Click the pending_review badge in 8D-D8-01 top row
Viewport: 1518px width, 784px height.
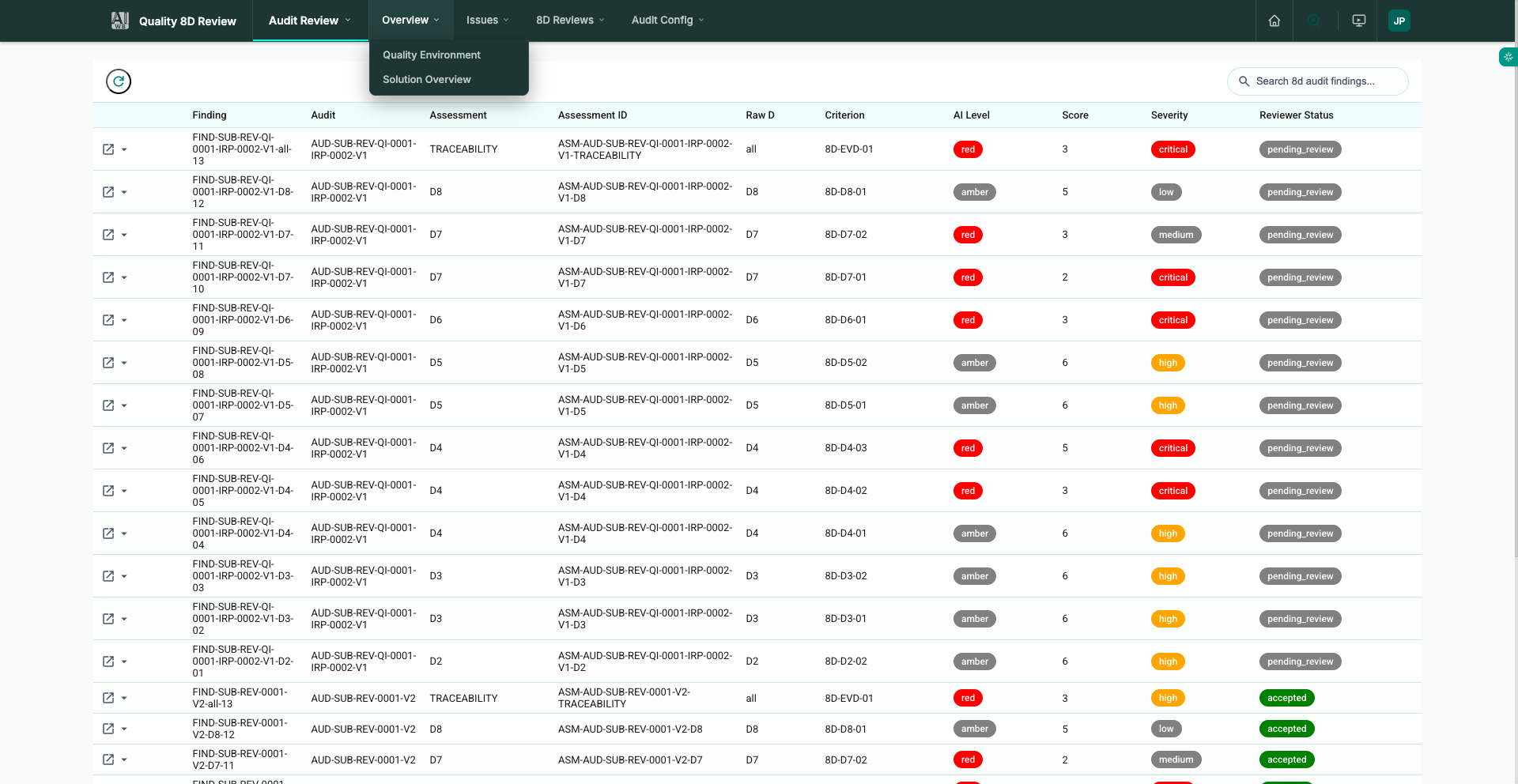[1301, 192]
